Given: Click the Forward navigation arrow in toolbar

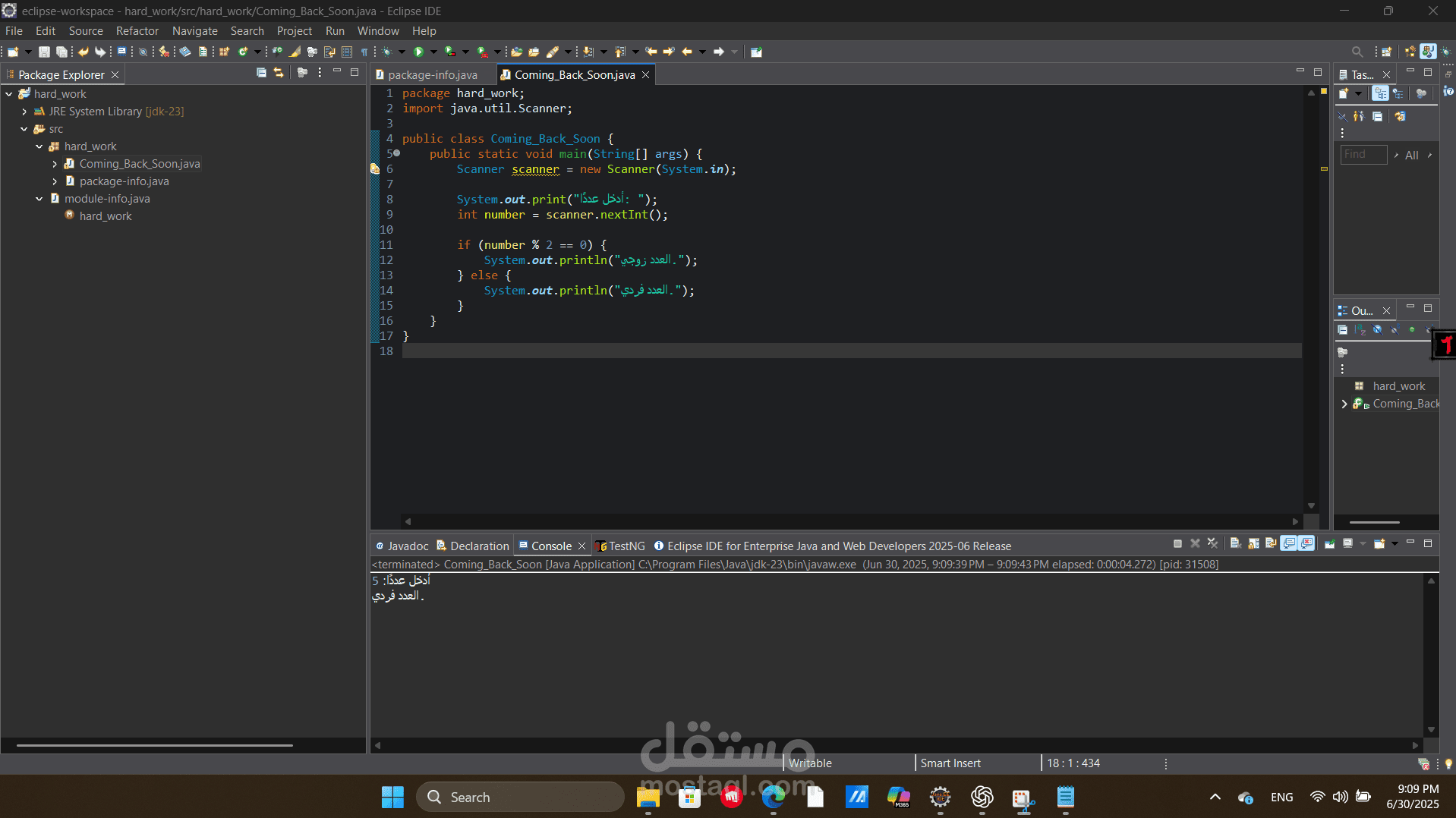Looking at the screenshot, I should click(718, 52).
